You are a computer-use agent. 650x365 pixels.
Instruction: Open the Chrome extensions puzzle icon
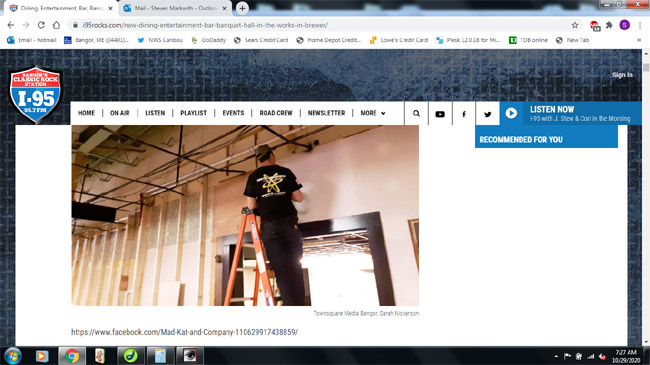[609, 25]
